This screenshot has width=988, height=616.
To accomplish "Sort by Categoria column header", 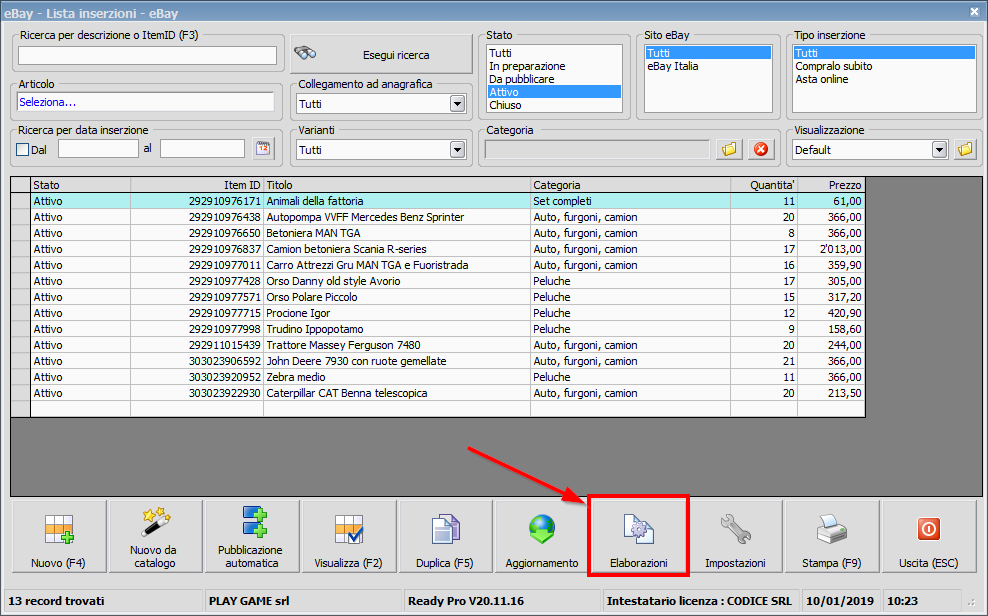I will tap(631, 185).
